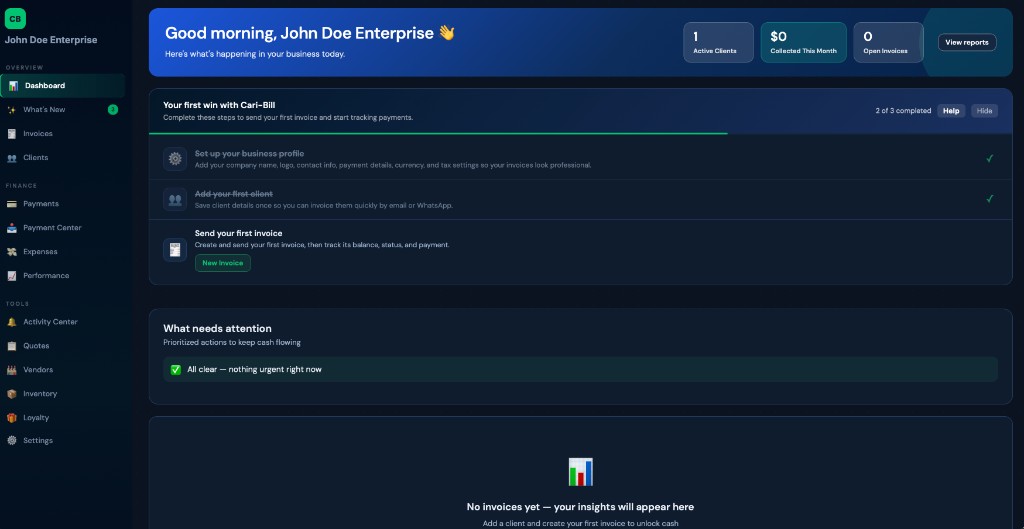
Task: Open Payments label in sidebar
Action: click(x=41, y=204)
